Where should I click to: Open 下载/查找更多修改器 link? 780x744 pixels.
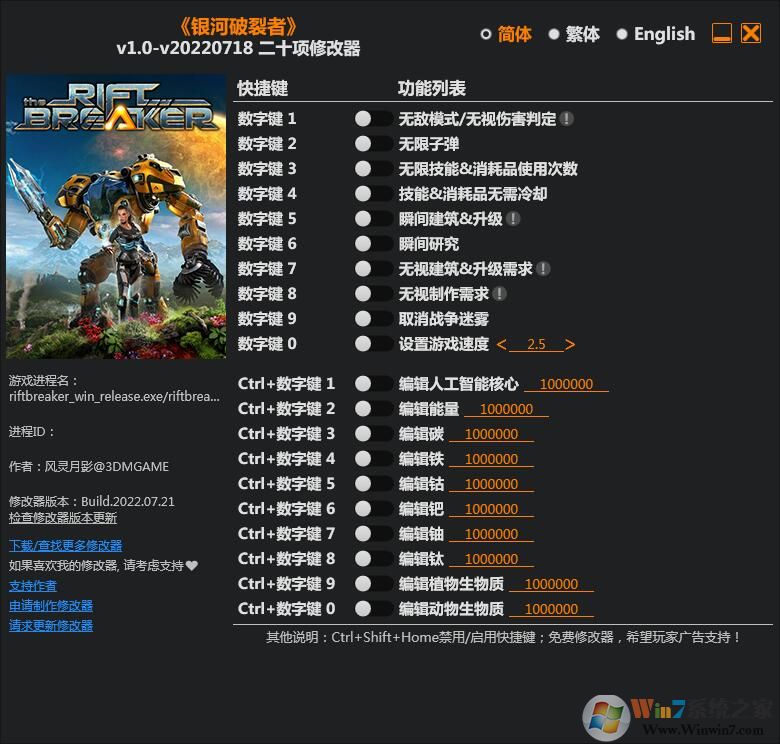coord(65,546)
